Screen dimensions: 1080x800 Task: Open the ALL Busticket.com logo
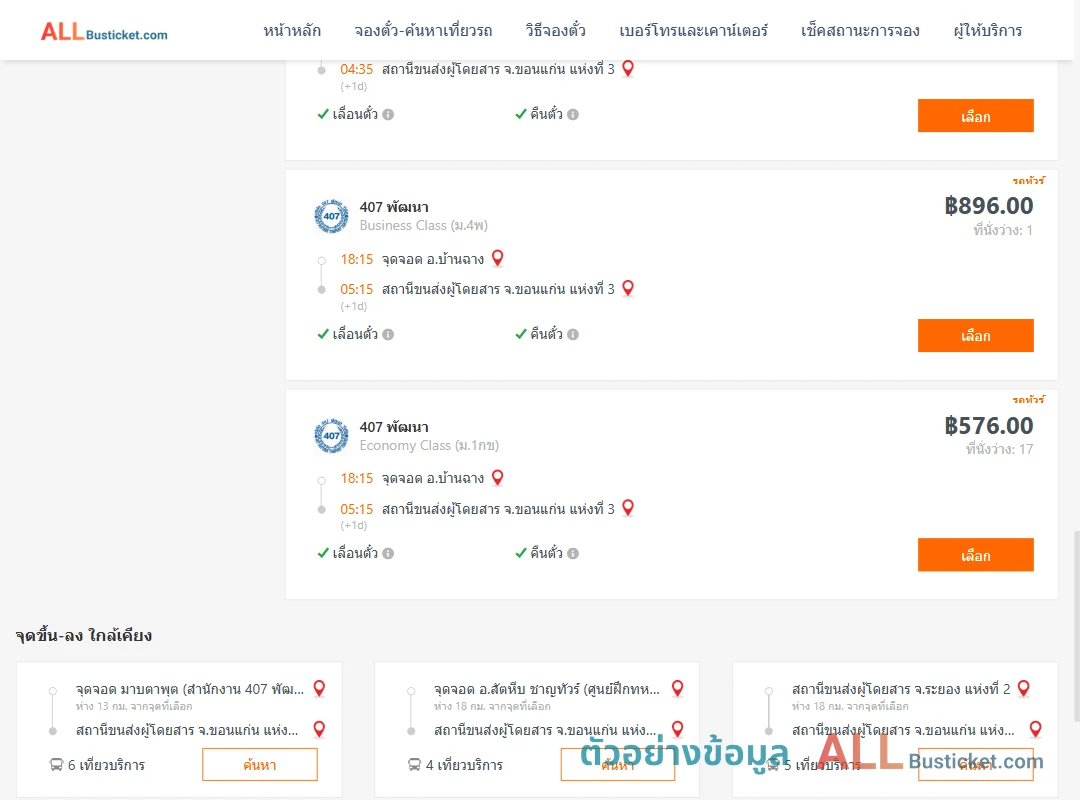[x=104, y=32]
